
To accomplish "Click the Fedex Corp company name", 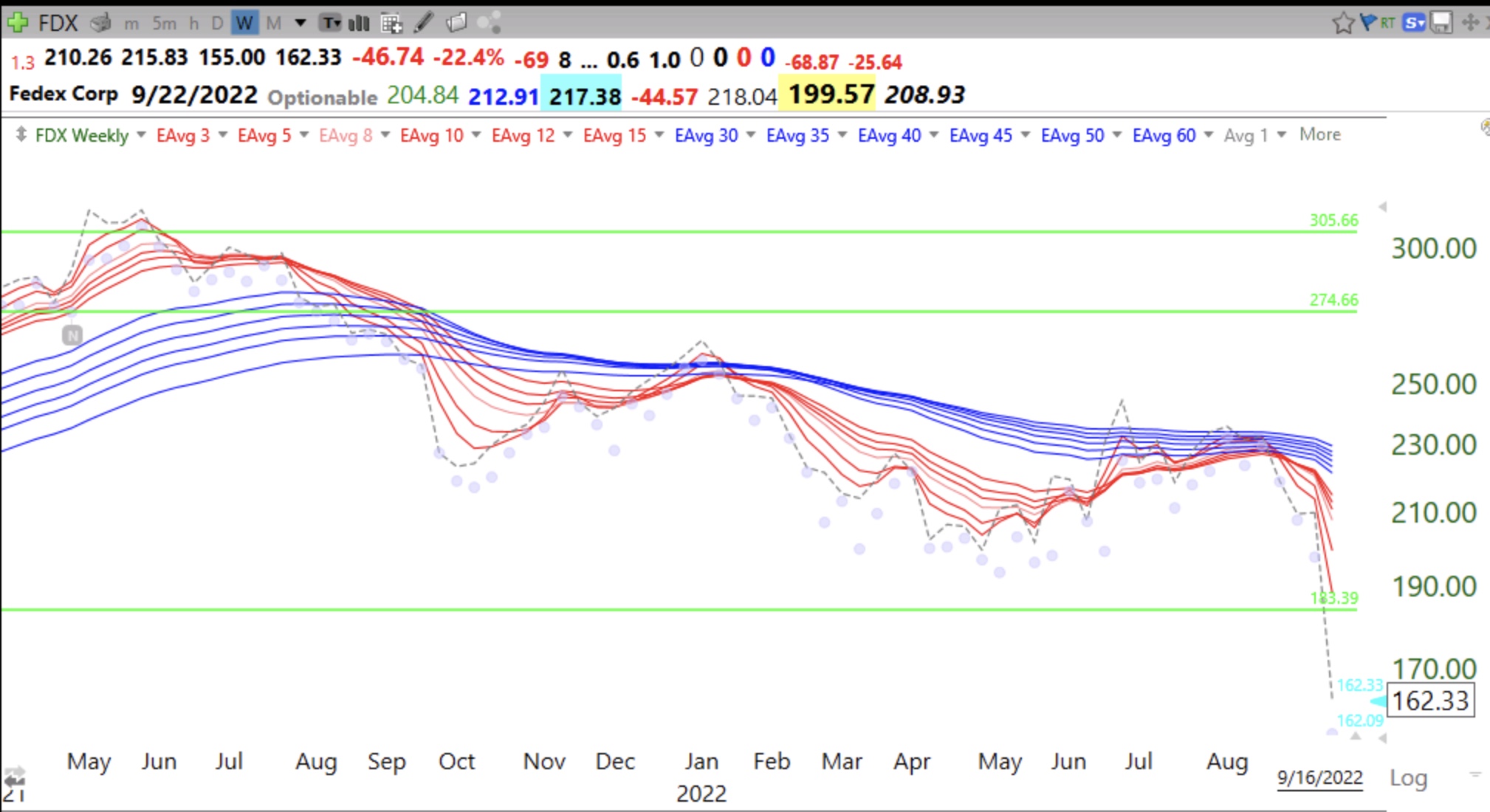I will click(x=63, y=94).
